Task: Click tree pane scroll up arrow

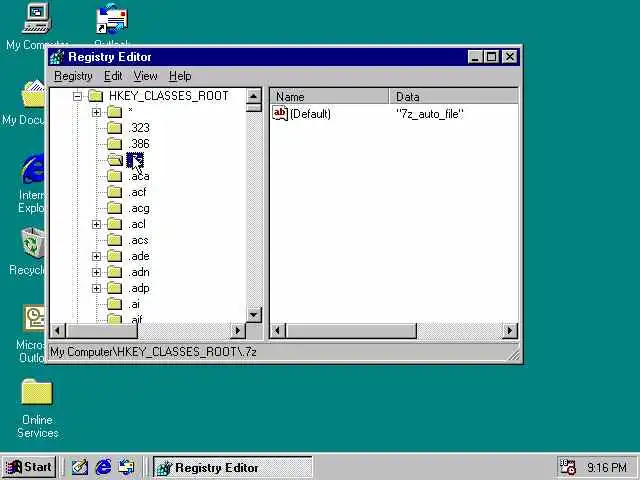Action: [253, 96]
